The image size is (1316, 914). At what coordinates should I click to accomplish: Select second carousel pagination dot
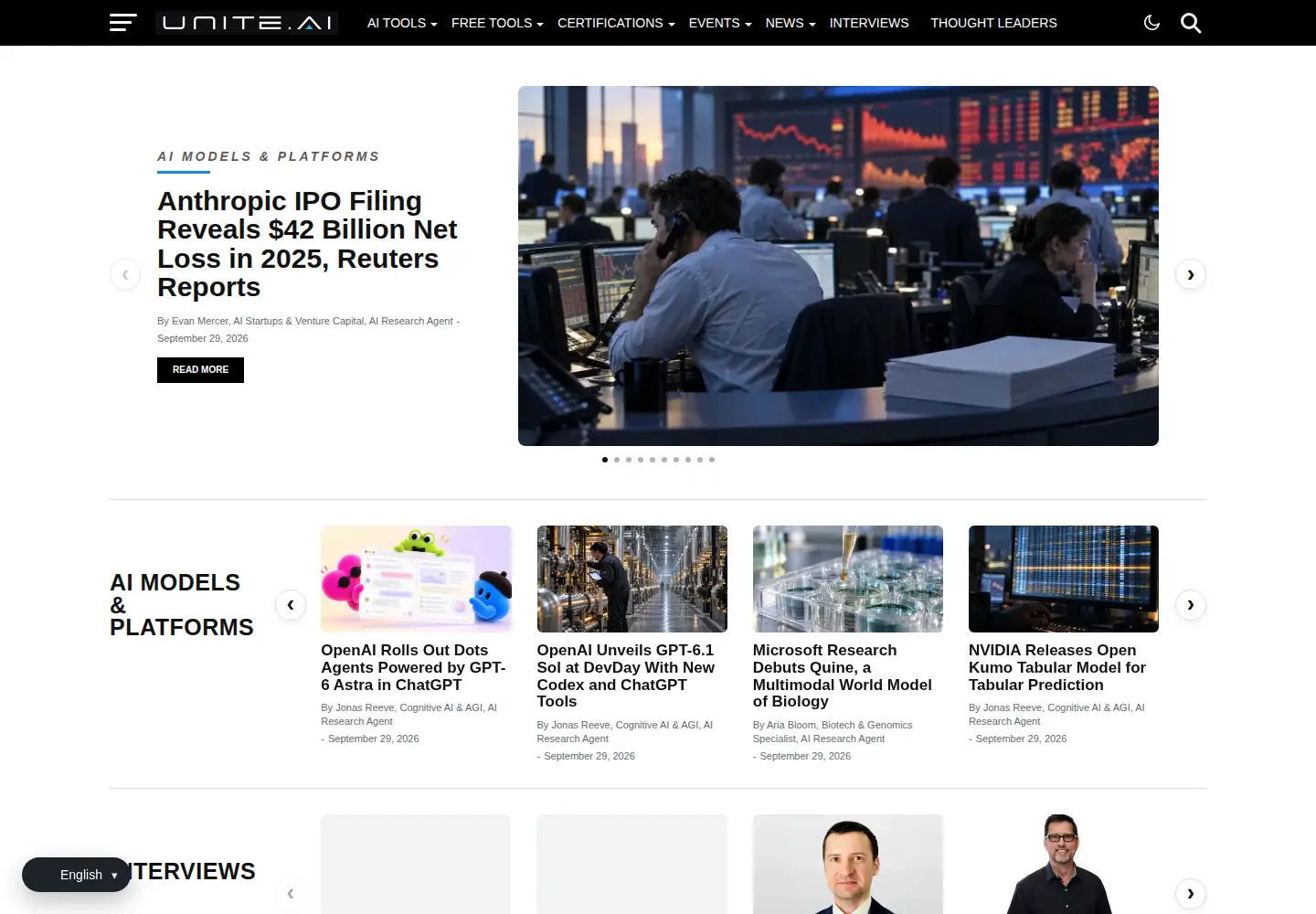point(617,460)
